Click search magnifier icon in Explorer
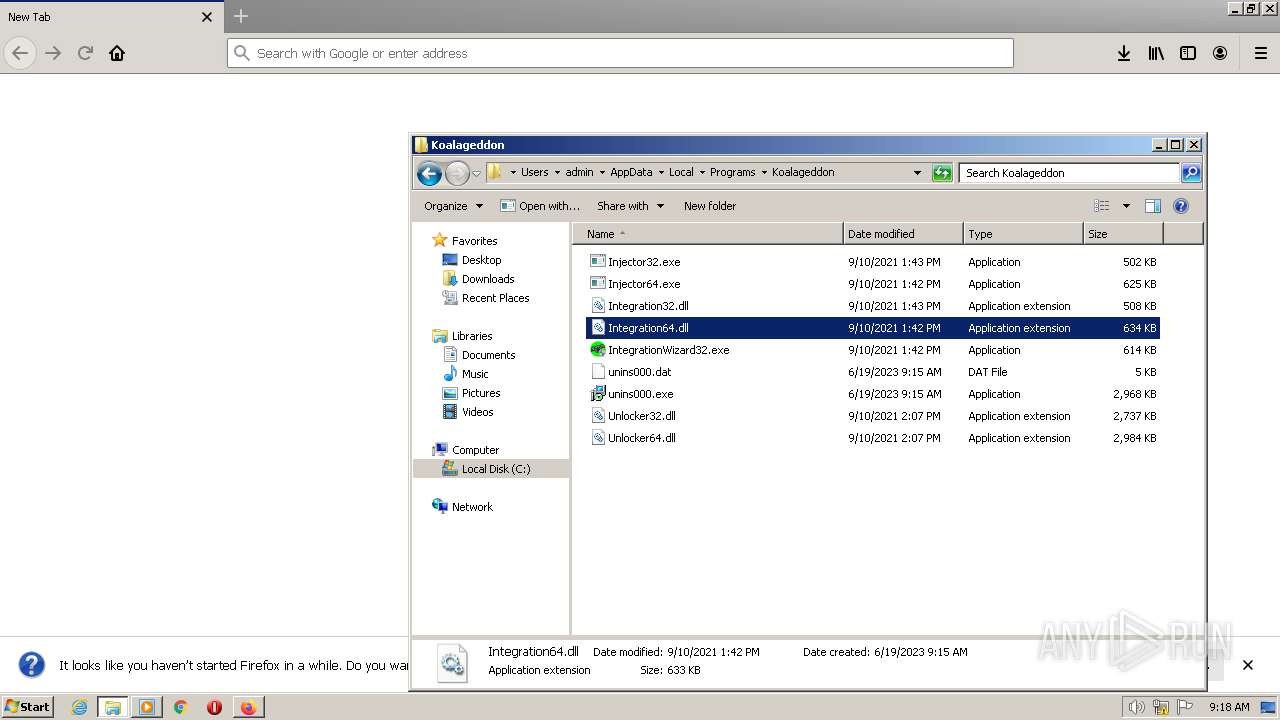This screenshot has width=1280, height=720. click(x=1190, y=173)
